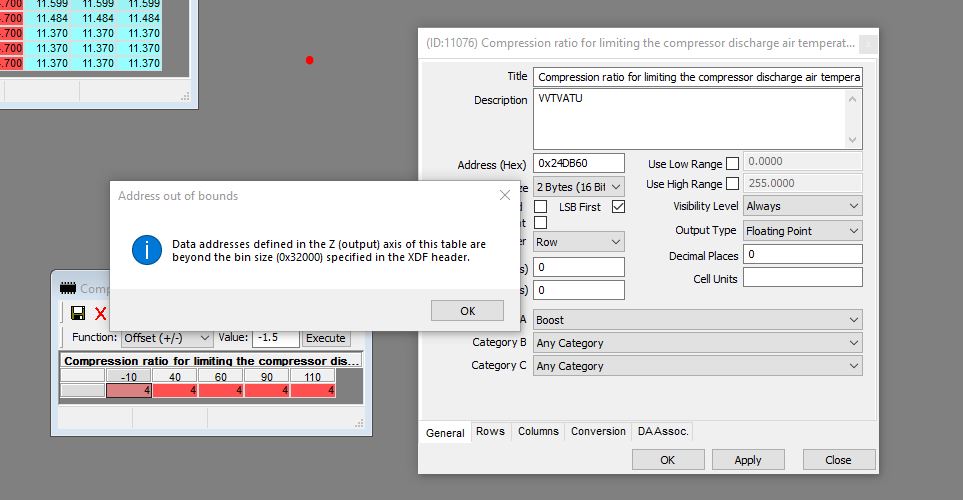
Task: Click the save icon in table toolbar
Action: (77, 314)
